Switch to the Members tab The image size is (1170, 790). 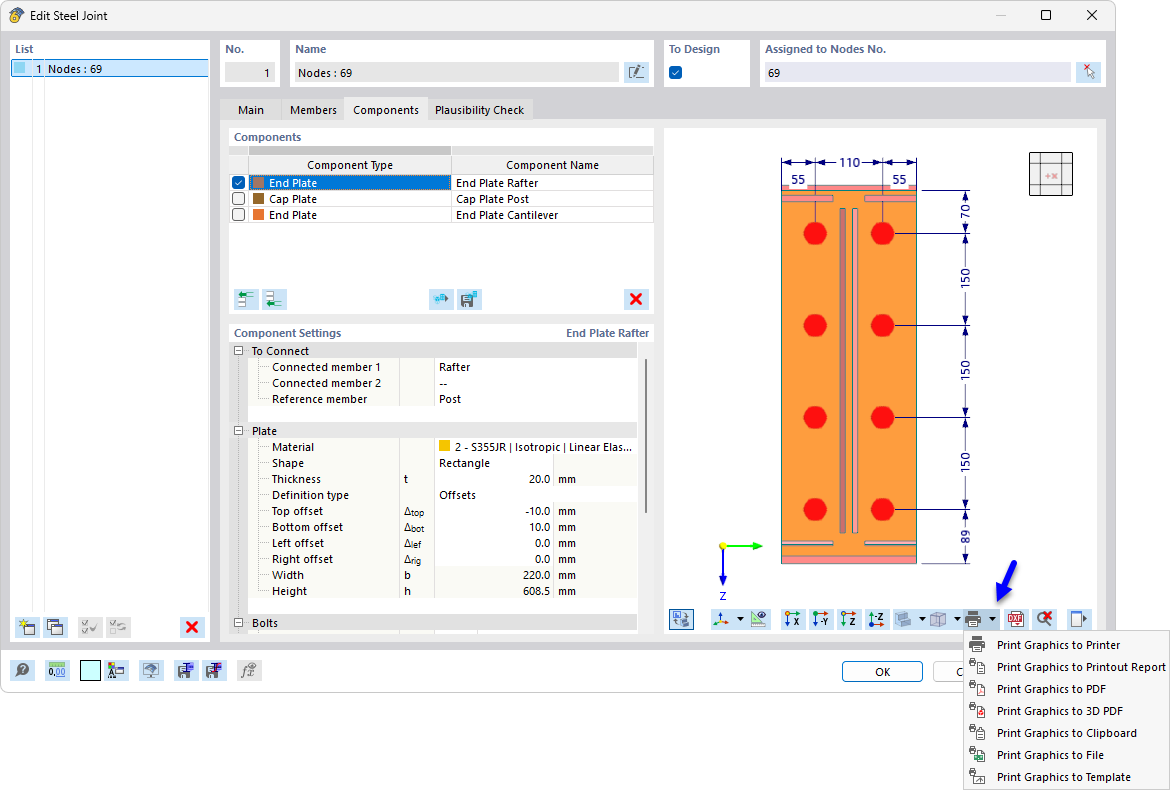click(x=313, y=110)
